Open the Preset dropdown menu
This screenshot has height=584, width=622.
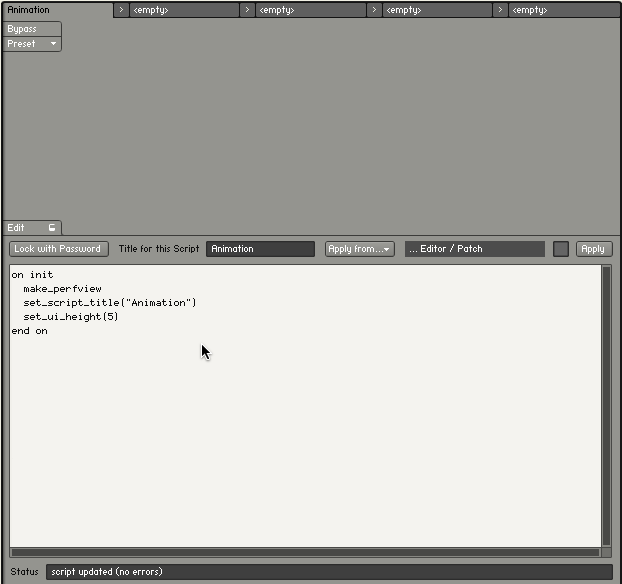point(32,44)
